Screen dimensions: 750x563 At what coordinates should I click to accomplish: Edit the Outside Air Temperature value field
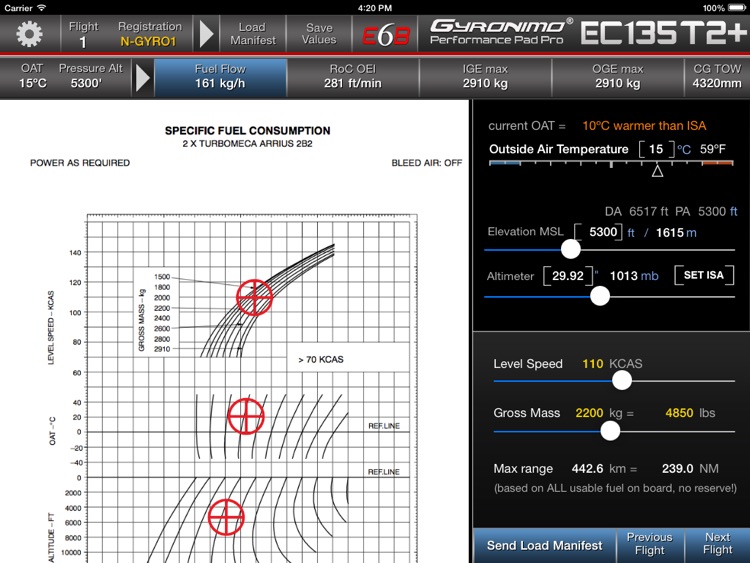coord(656,149)
